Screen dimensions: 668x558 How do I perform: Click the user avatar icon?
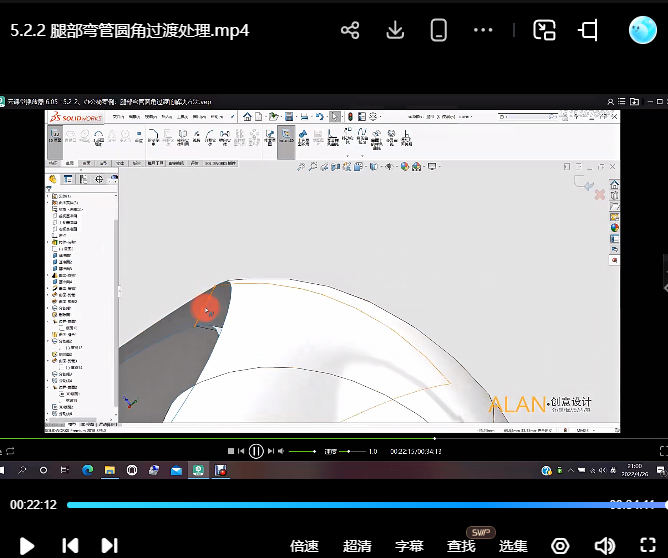(x=642, y=30)
